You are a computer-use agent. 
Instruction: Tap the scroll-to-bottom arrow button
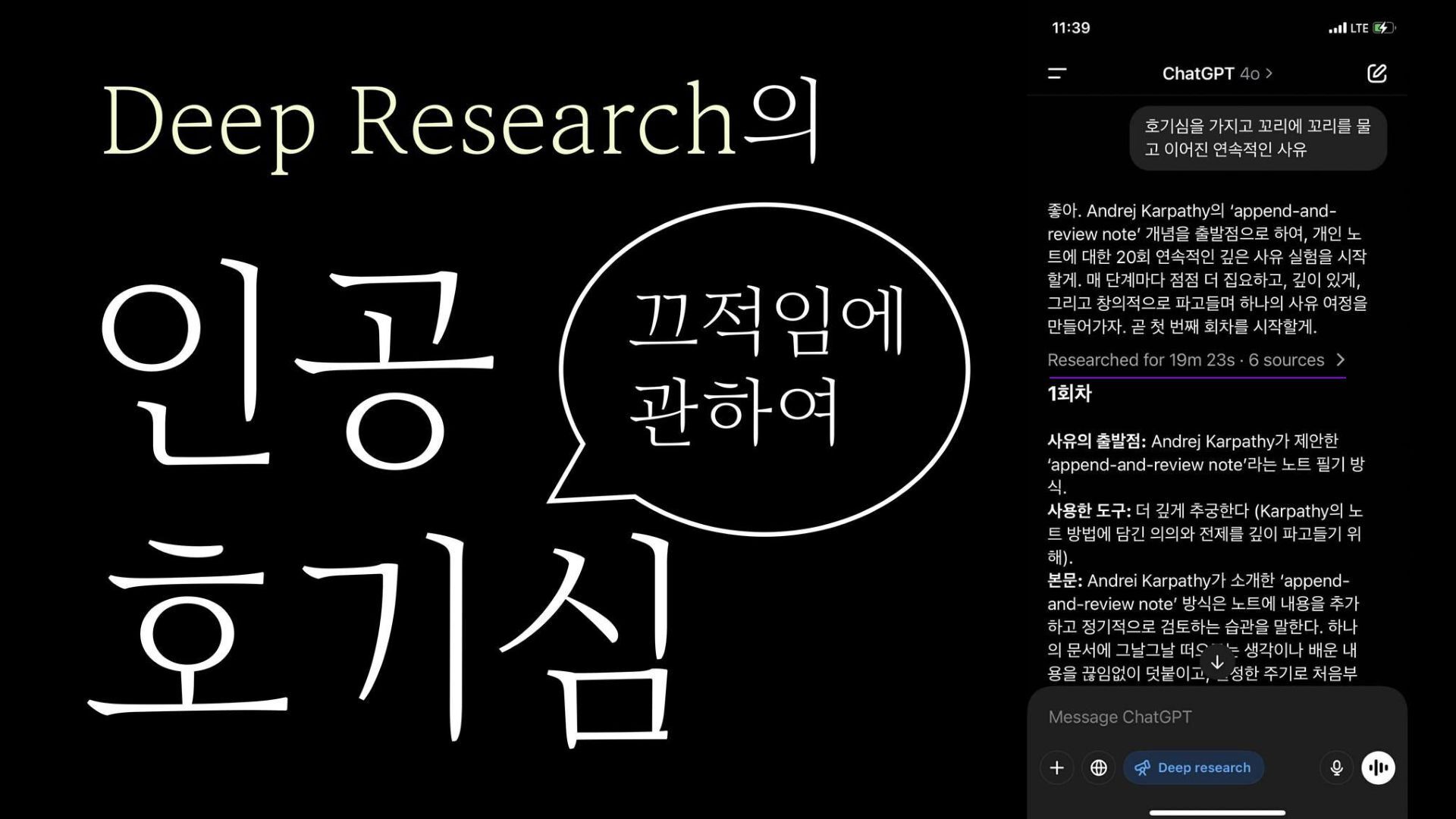coord(1217,662)
